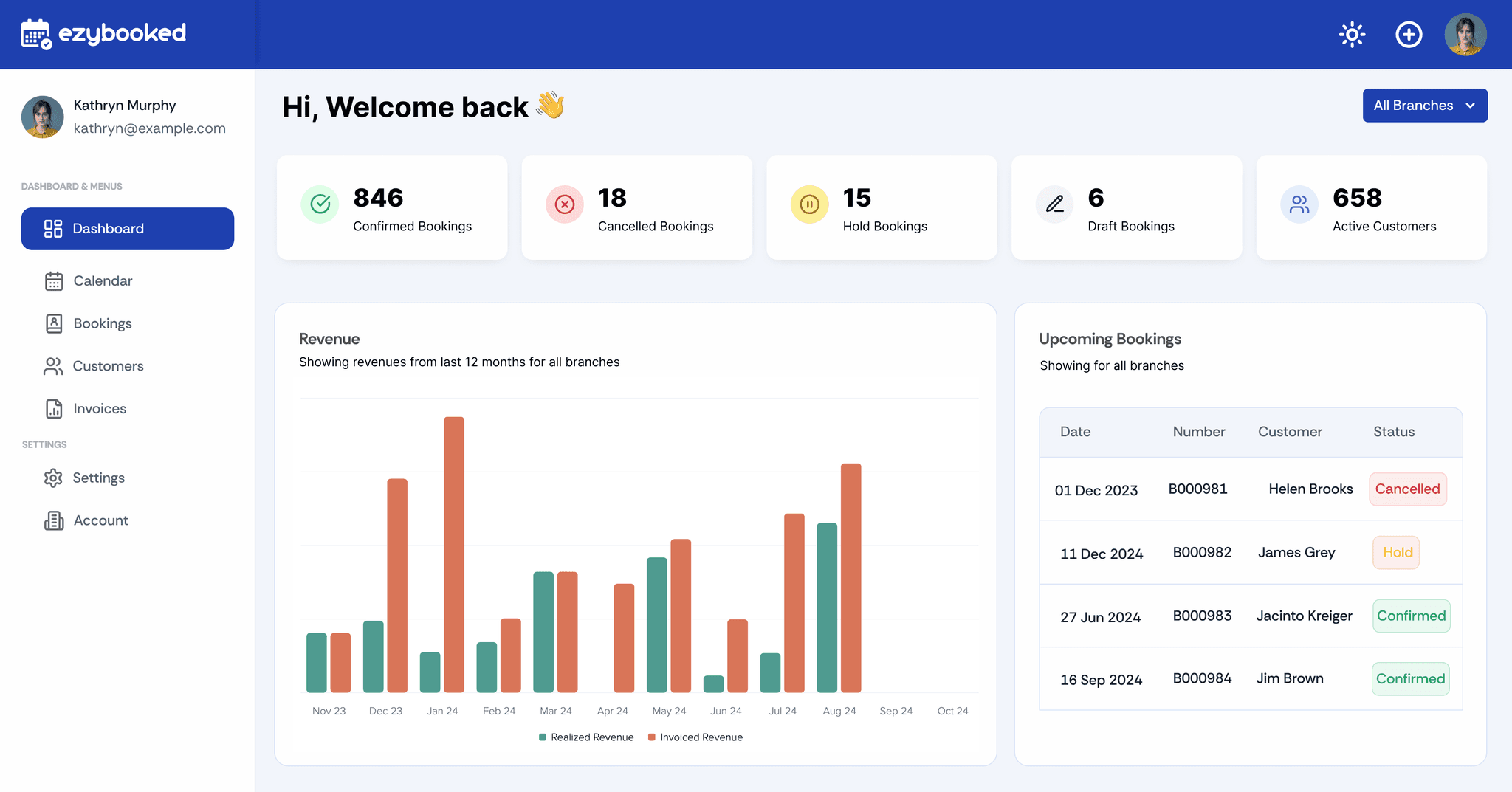Toggle Realized Revenue legend swatch
Viewport: 1512px width, 792px height.
click(x=543, y=737)
